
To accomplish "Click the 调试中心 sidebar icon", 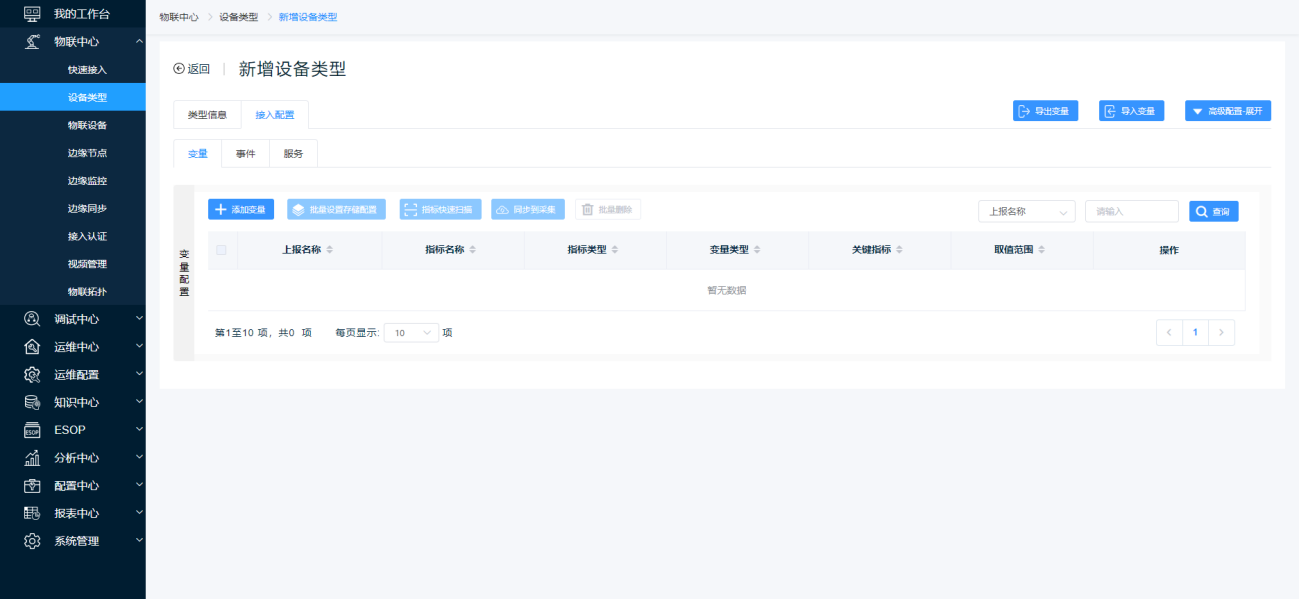I will 32,319.
